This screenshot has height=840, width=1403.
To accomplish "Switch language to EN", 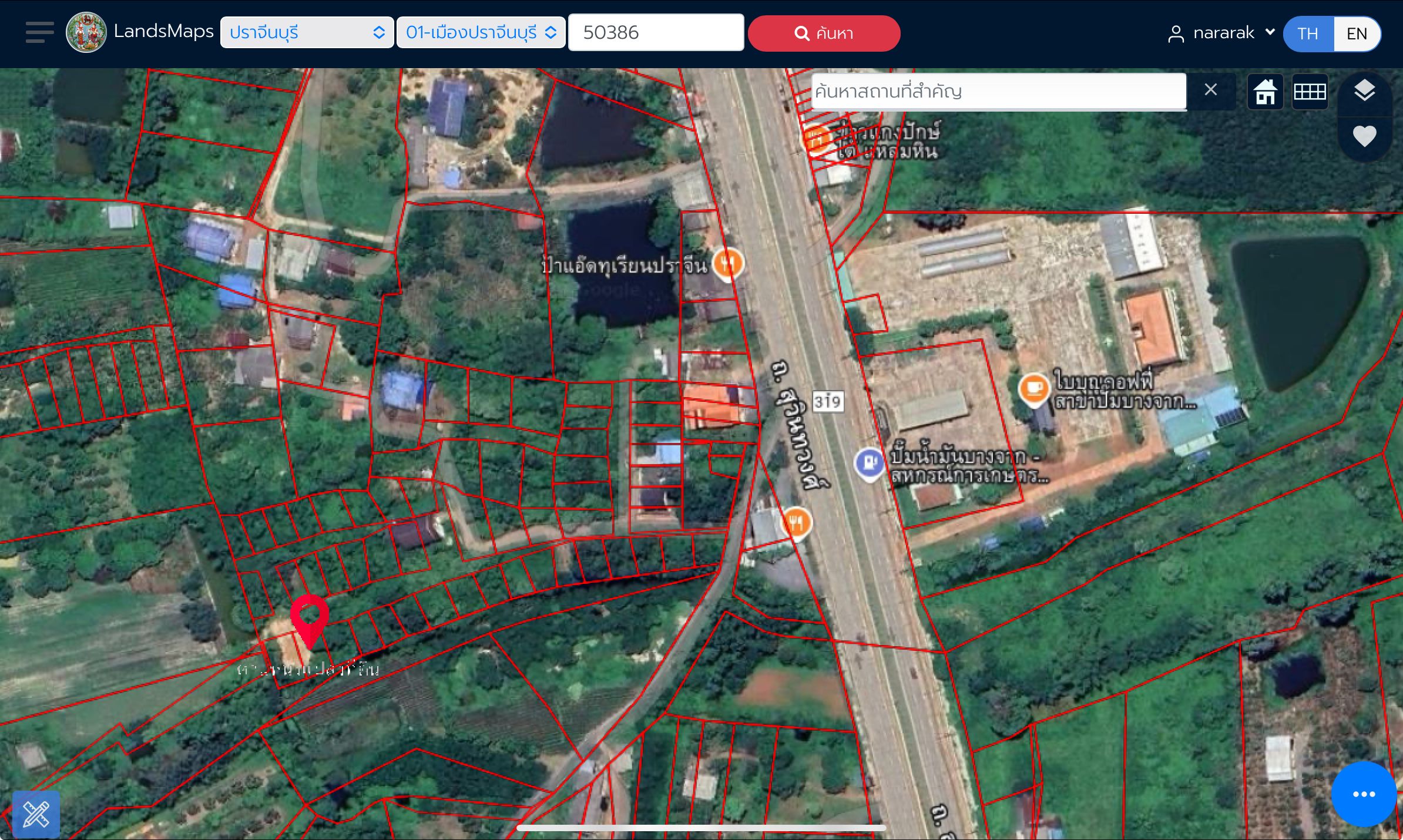I will tap(1357, 33).
